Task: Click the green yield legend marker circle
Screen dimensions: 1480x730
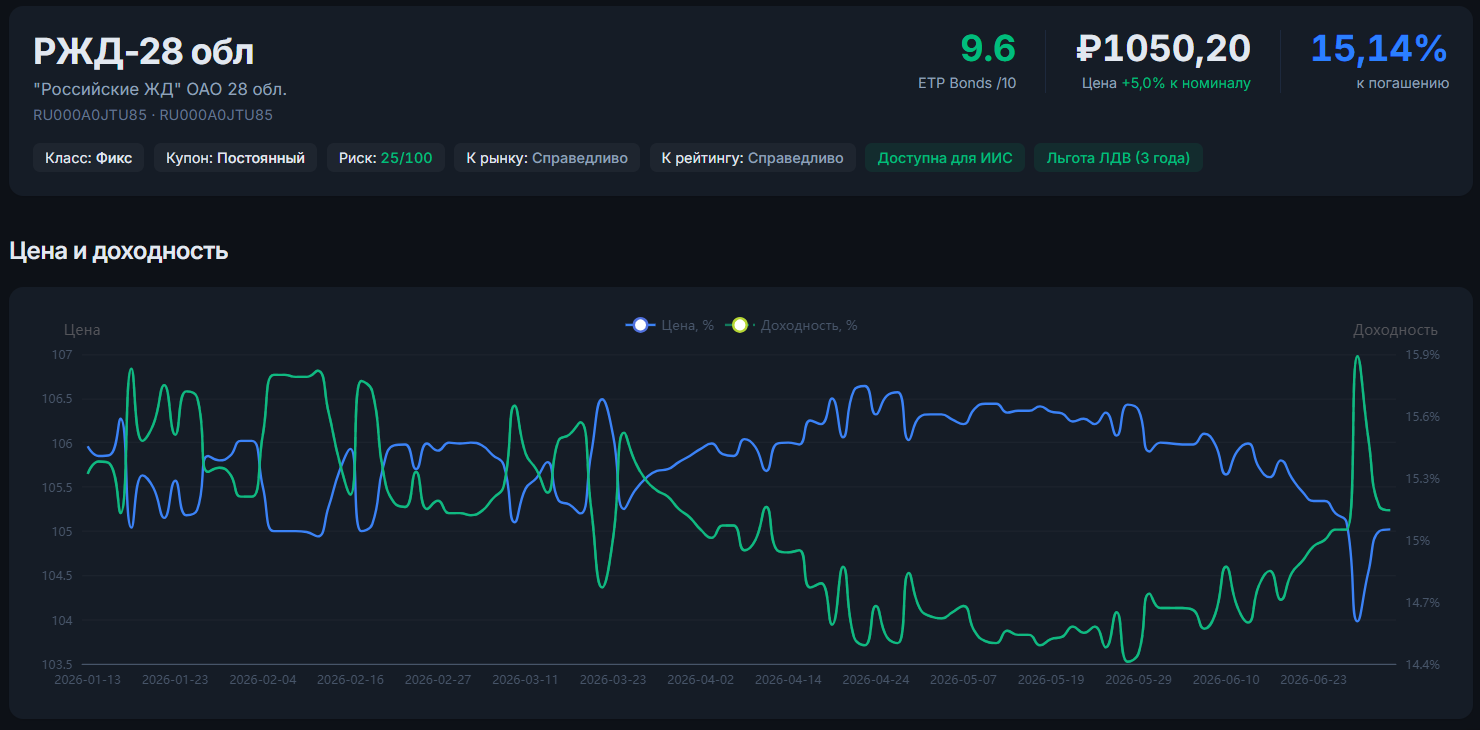Action: click(739, 325)
